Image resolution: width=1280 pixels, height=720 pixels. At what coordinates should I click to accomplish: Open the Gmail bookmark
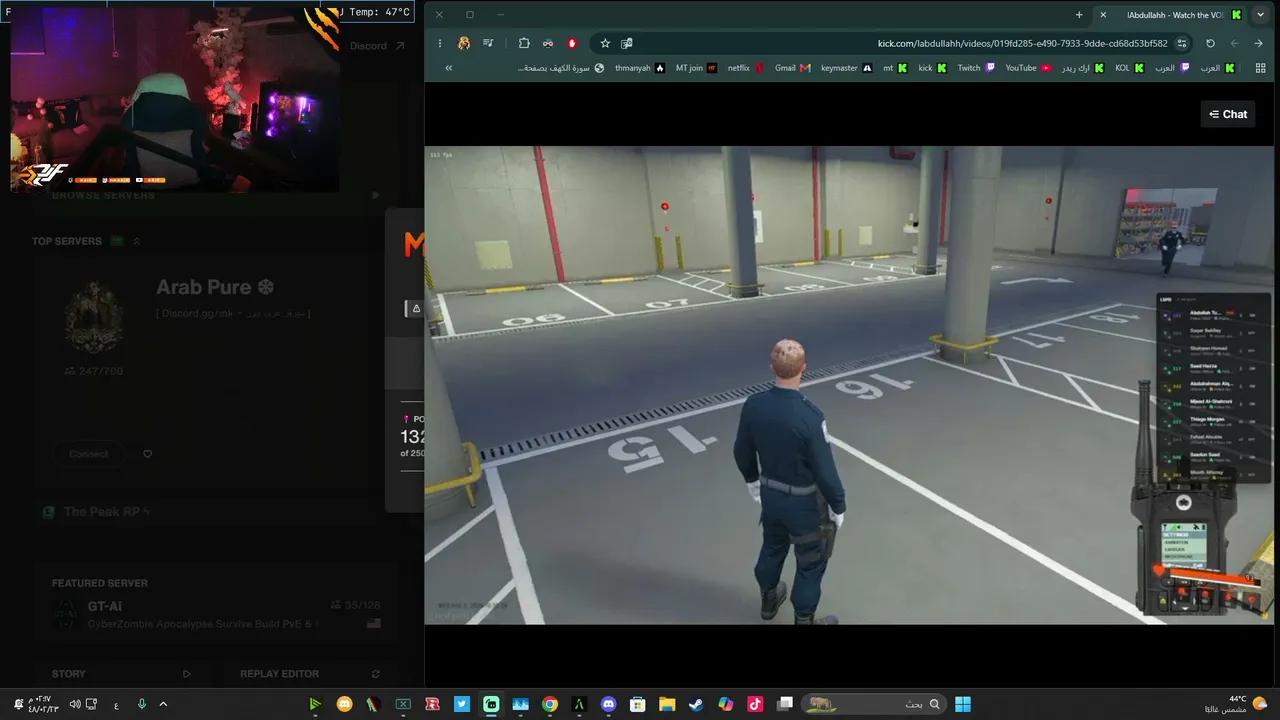792,68
